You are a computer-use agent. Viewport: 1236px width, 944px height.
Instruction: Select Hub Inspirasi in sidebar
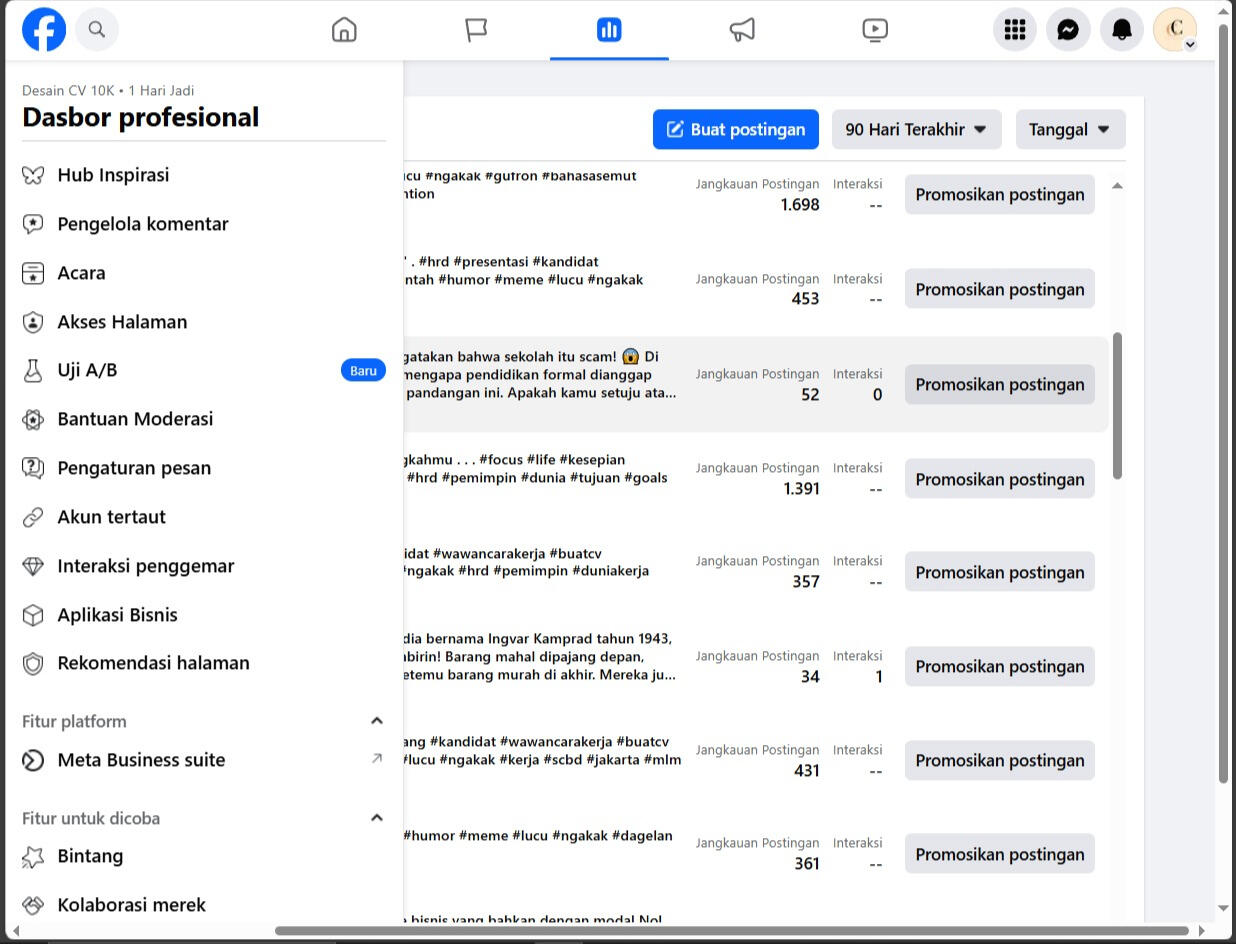pos(113,175)
